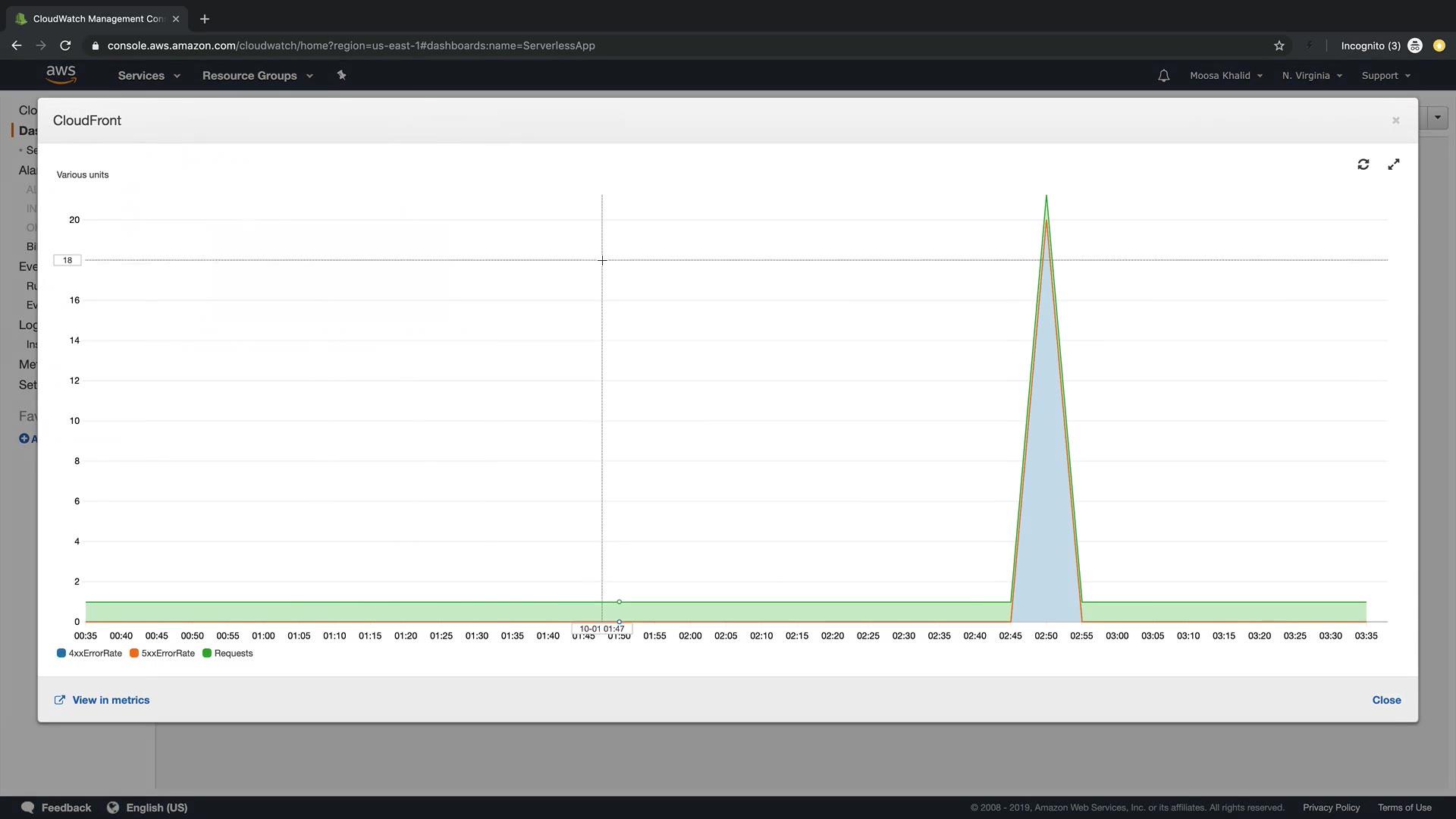This screenshot has height=819, width=1456.
Task: Maximize the CloudFront graph to fullscreen
Action: 1394,165
